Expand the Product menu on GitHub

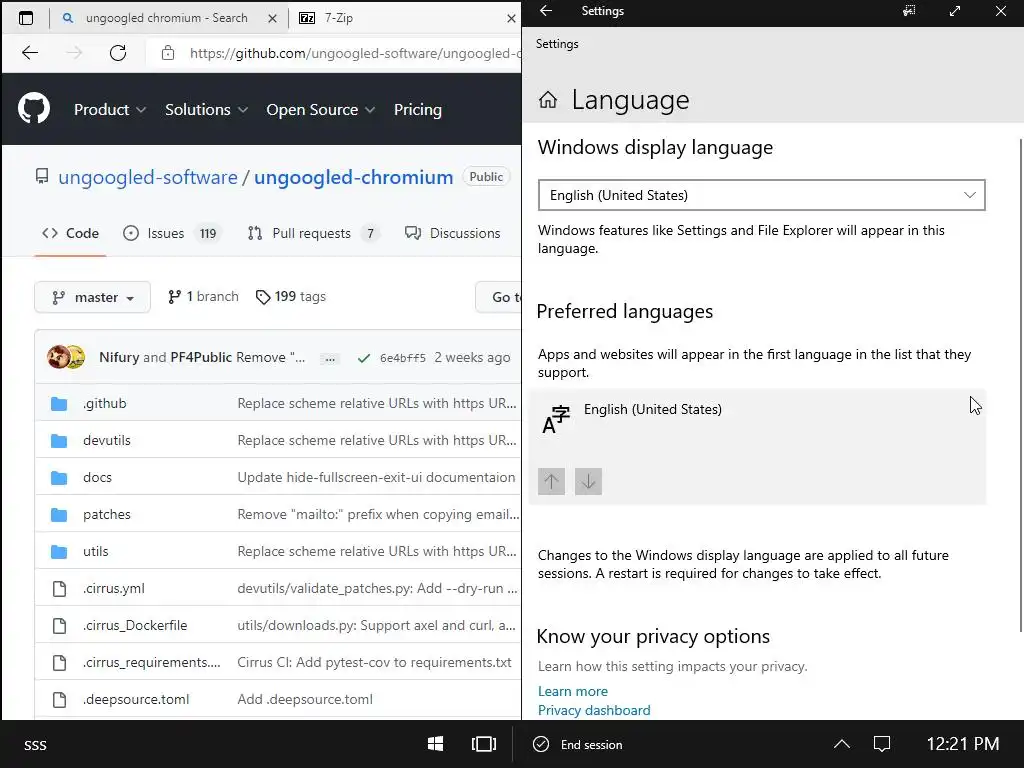(x=110, y=110)
